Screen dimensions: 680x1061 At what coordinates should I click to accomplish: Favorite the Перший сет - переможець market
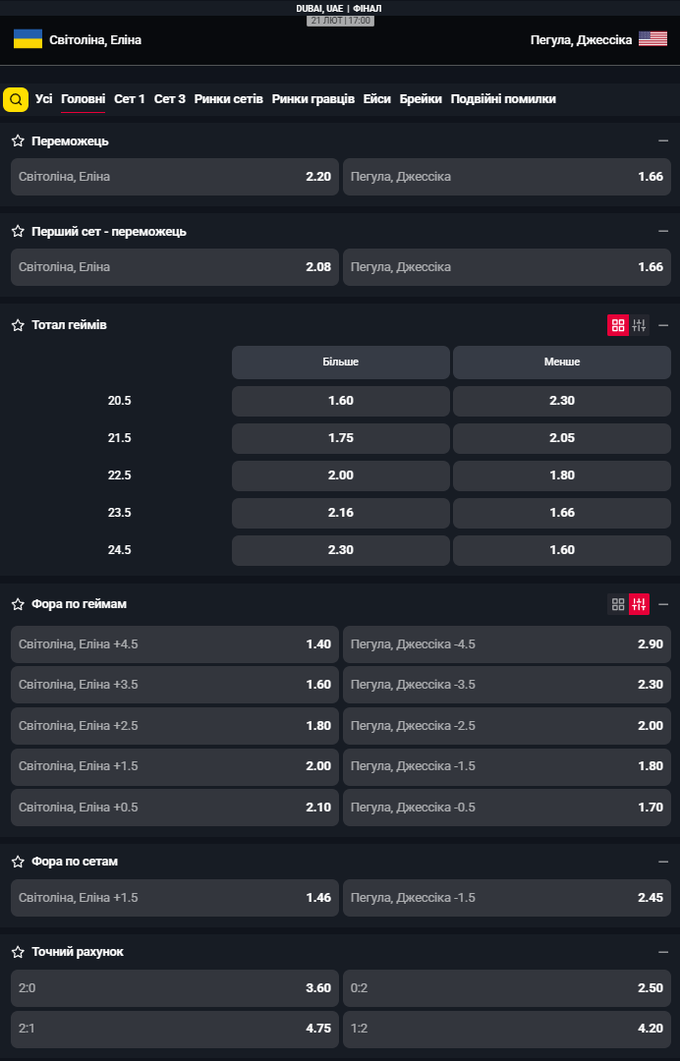(x=18, y=231)
